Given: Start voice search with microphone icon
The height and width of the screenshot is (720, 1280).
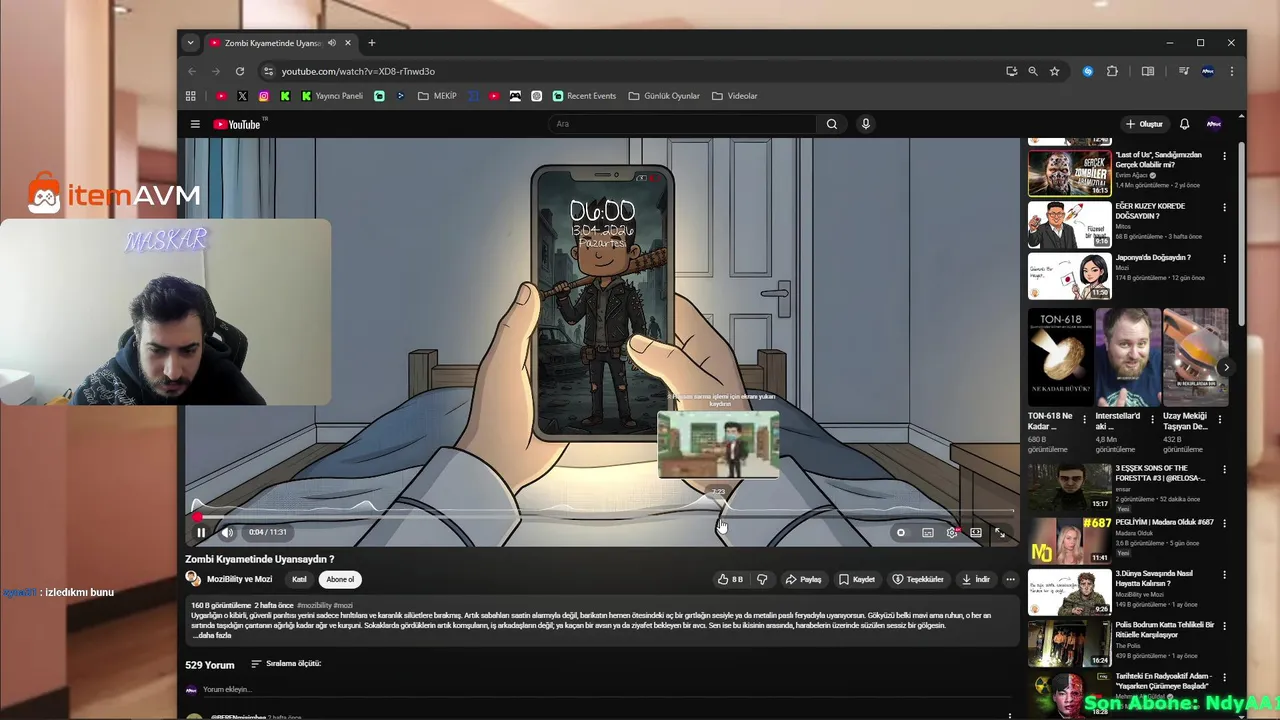Looking at the screenshot, I should click(866, 124).
